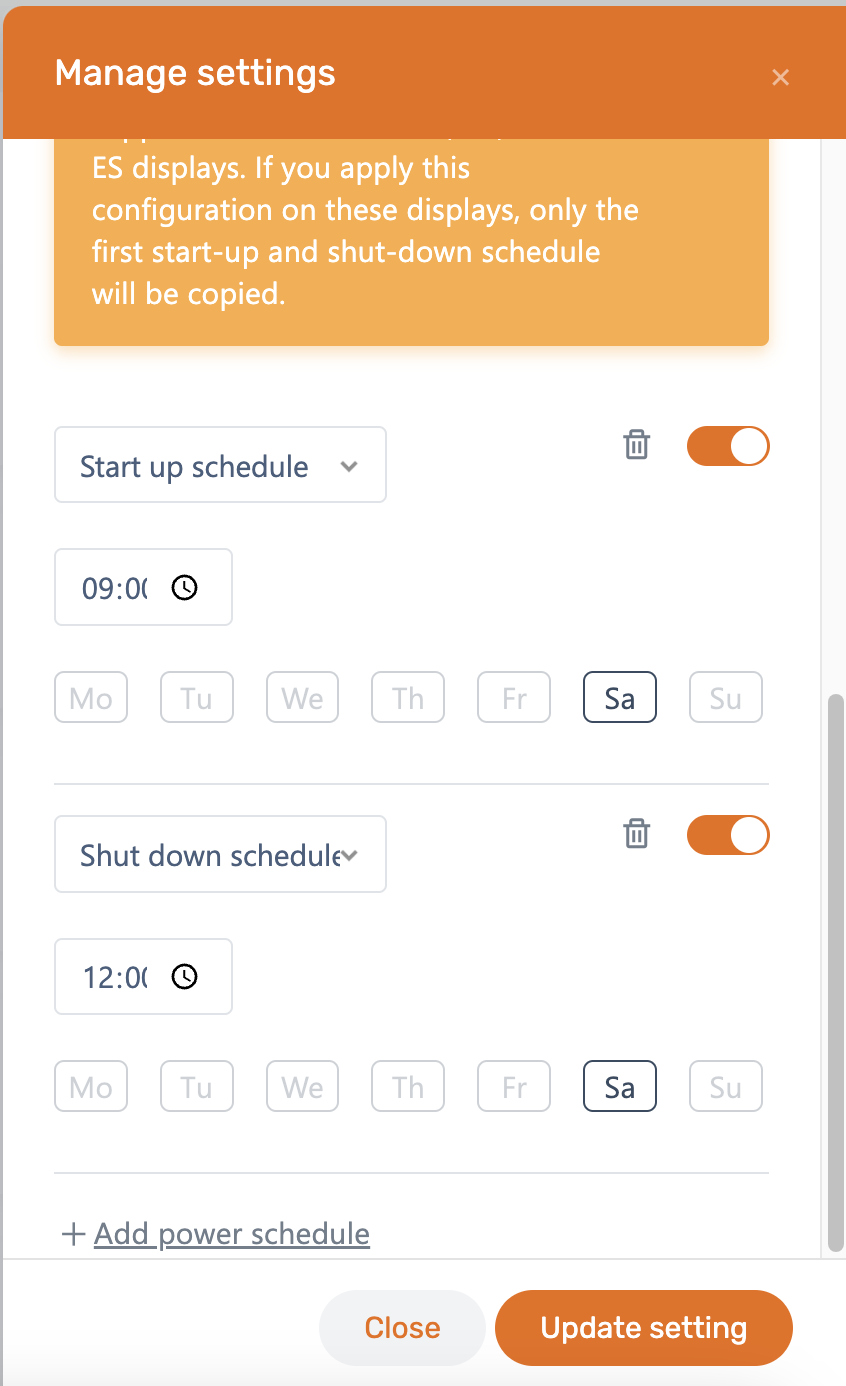846x1386 pixels.
Task: Enable Friday for the shut down schedule
Action: click(514, 1086)
